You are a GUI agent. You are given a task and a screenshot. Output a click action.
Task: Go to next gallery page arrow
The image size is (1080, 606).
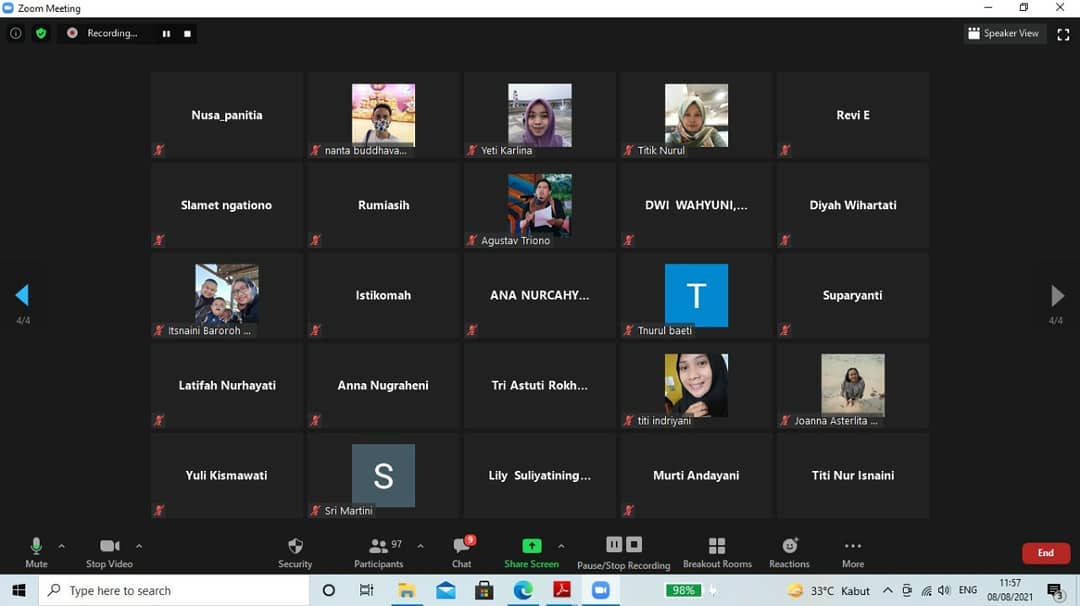click(x=1057, y=295)
